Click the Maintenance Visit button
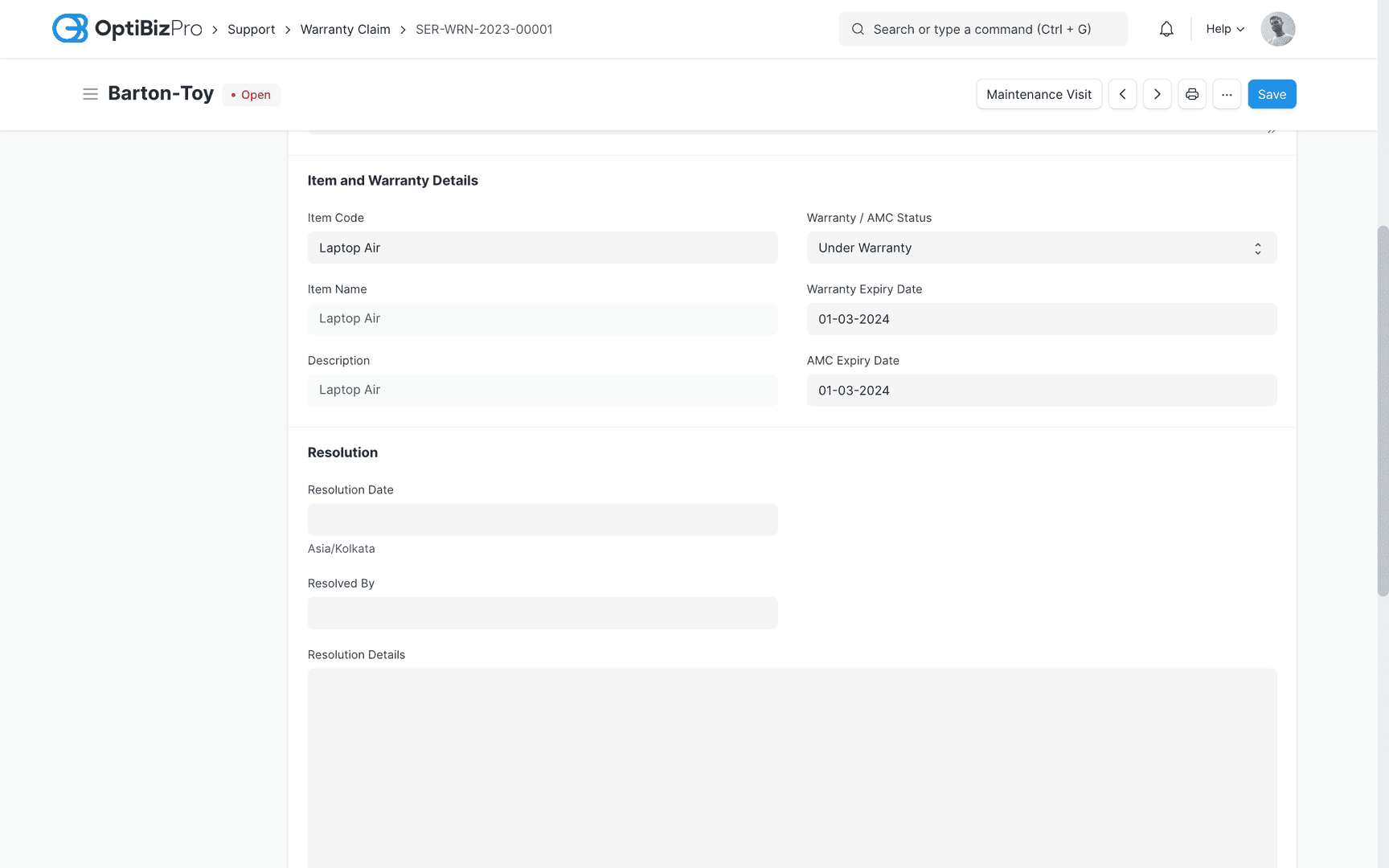Screen dimensions: 1389x868 [1039, 94]
